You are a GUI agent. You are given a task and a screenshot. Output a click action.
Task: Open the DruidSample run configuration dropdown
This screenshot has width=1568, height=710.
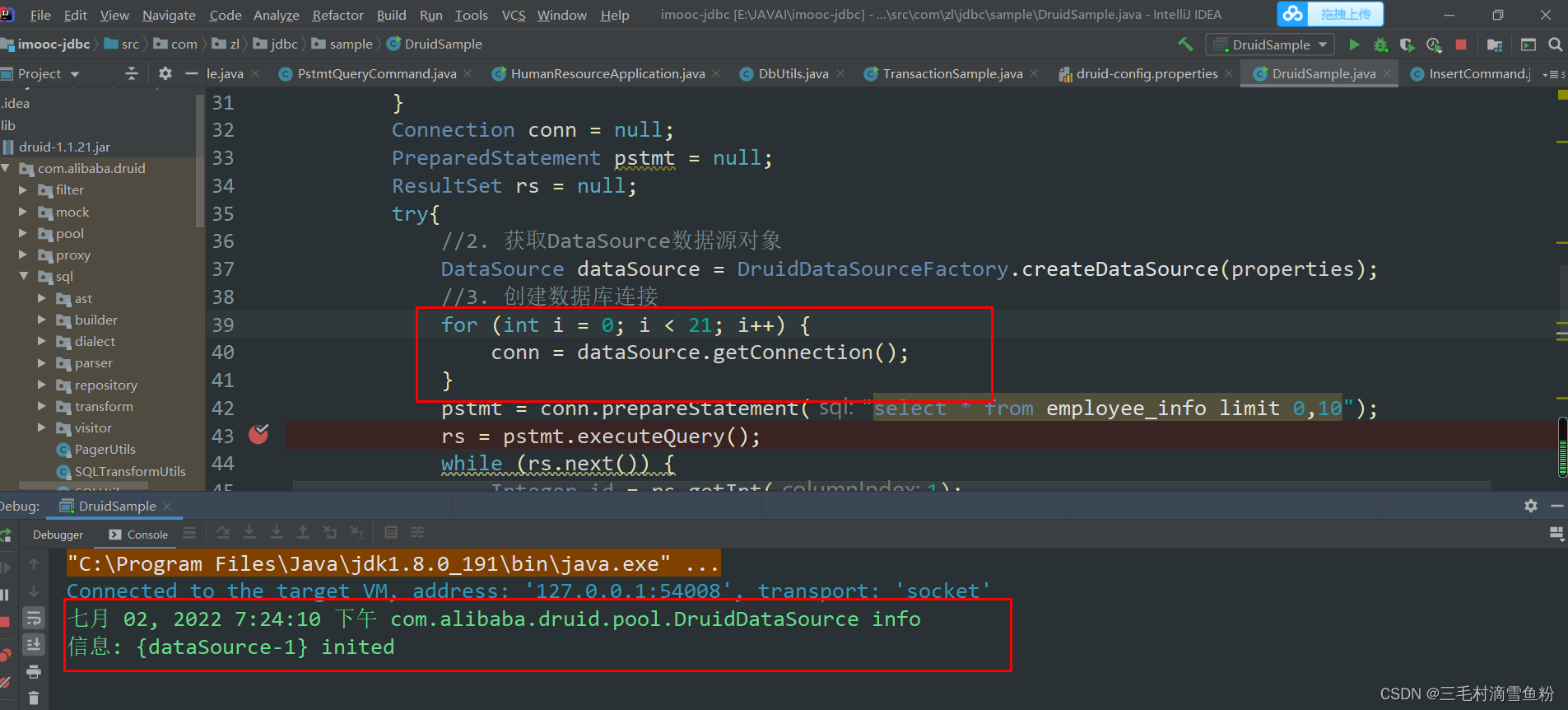(x=1271, y=44)
